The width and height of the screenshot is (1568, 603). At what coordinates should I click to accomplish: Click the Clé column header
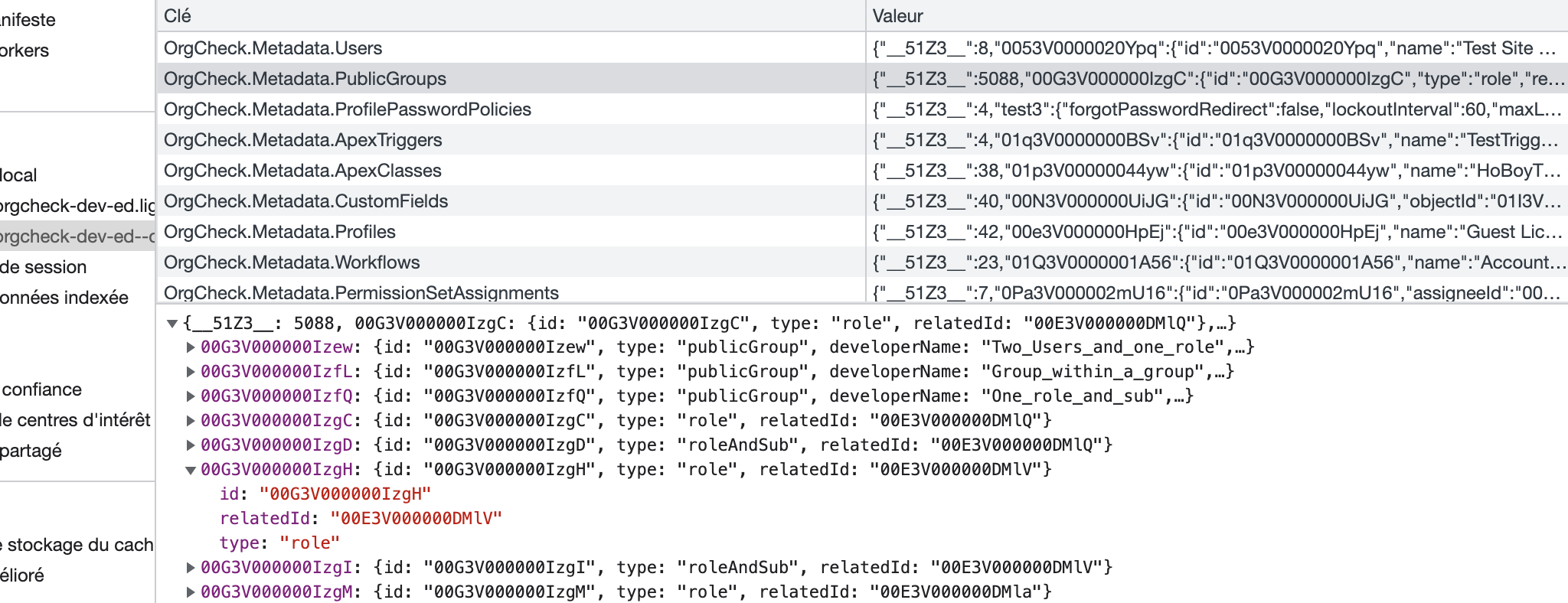(176, 15)
